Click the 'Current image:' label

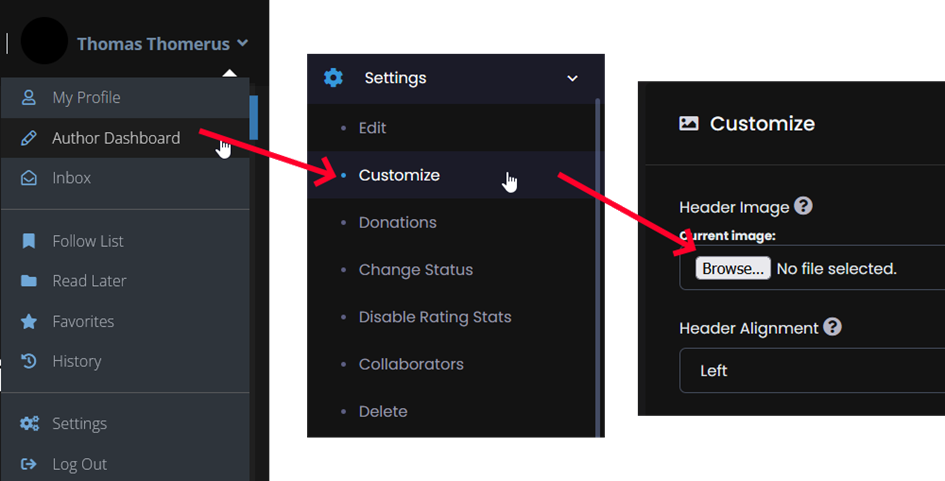[727, 236]
